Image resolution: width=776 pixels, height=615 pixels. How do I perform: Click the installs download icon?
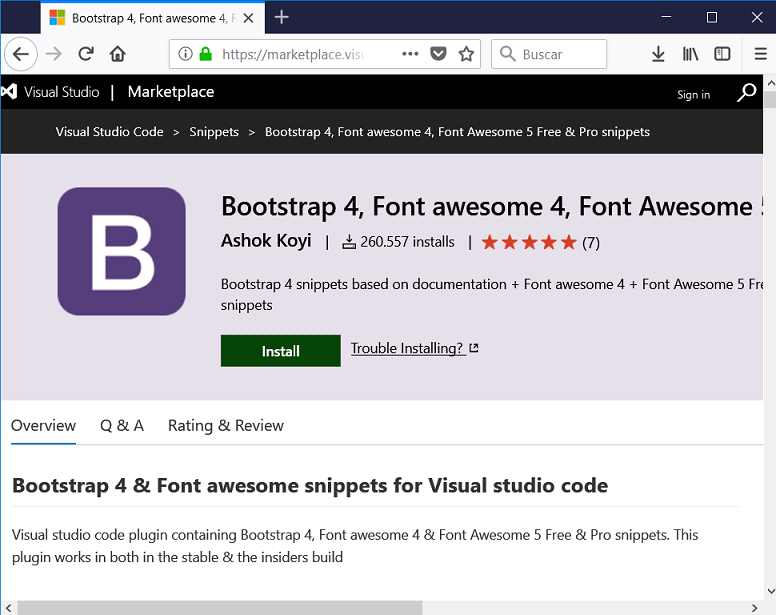[349, 242]
